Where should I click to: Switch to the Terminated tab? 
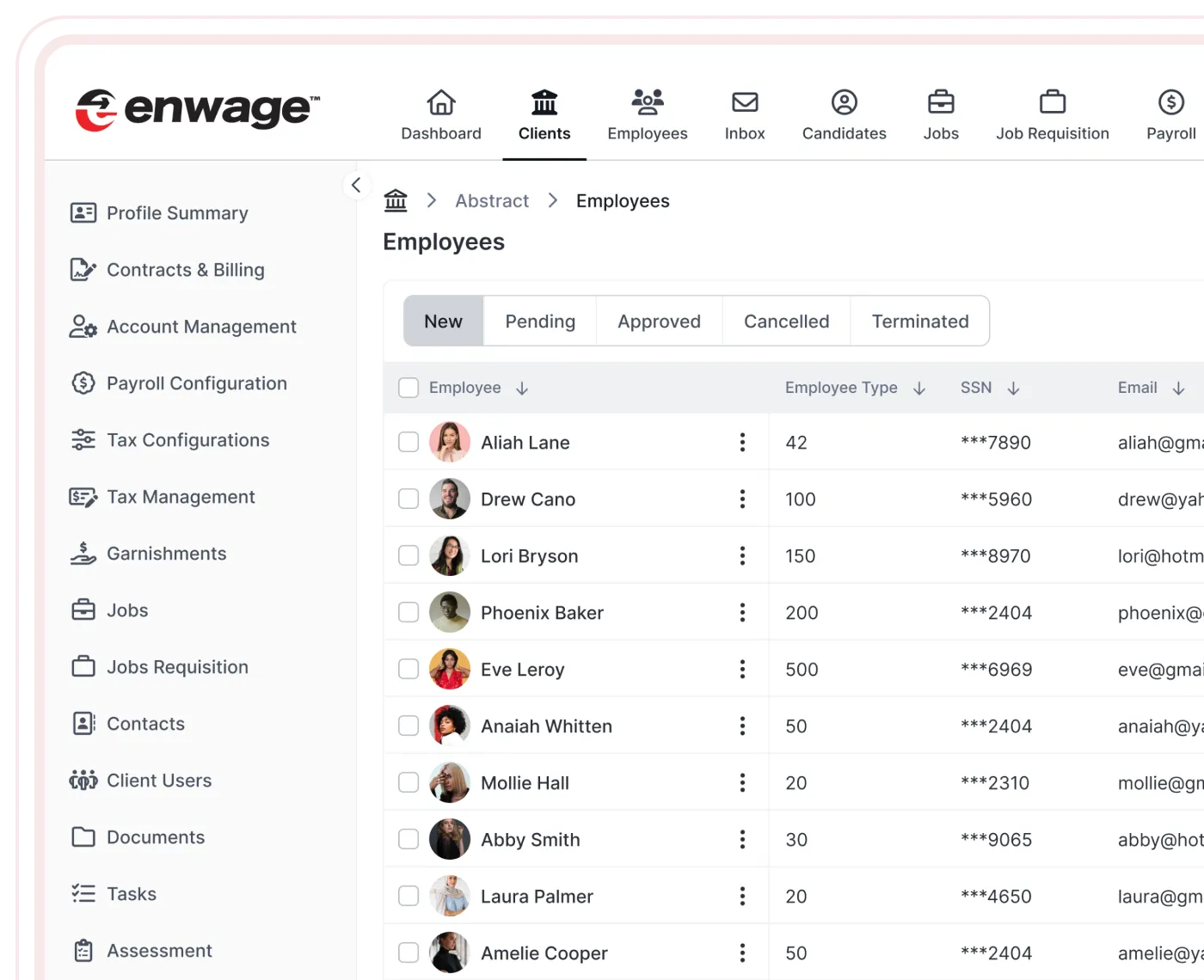(x=919, y=322)
